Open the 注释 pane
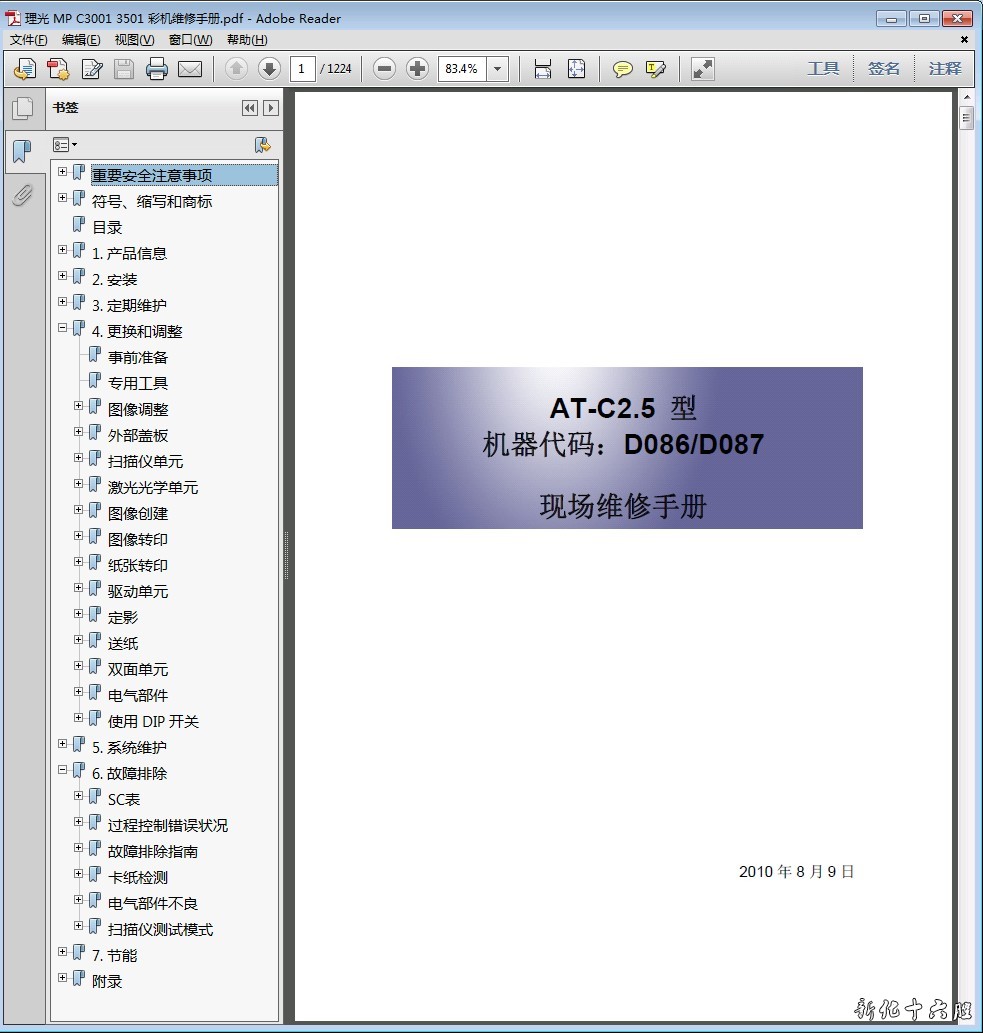 pos(944,69)
